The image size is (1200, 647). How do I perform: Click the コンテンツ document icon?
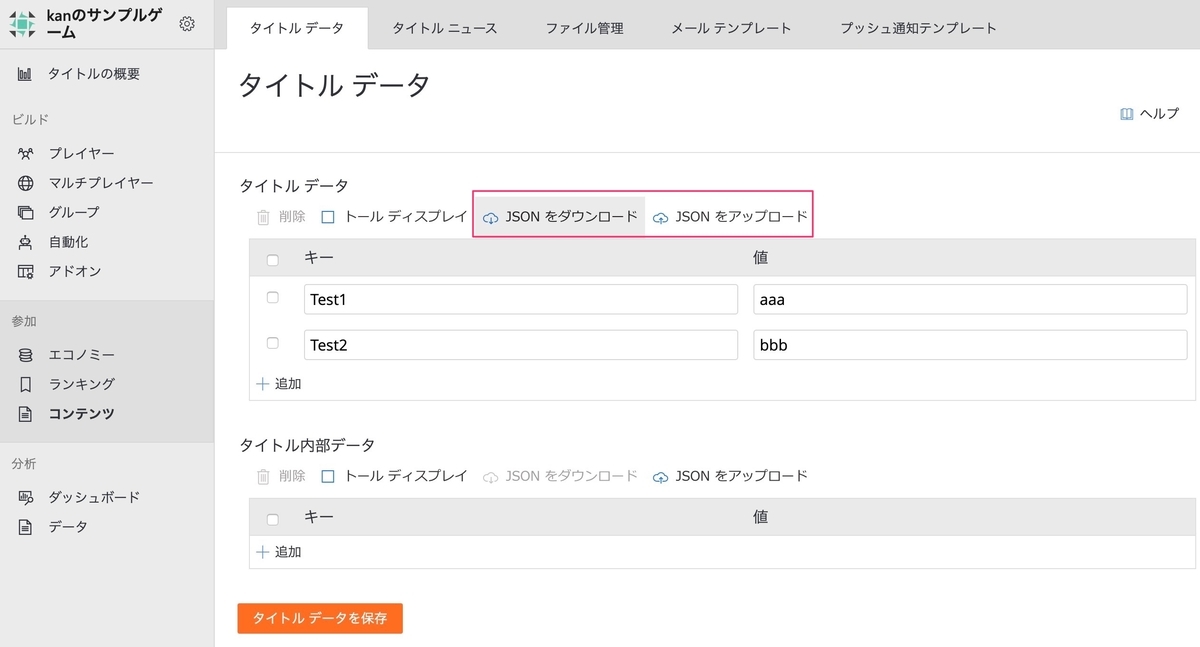pyautogui.click(x=26, y=413)
